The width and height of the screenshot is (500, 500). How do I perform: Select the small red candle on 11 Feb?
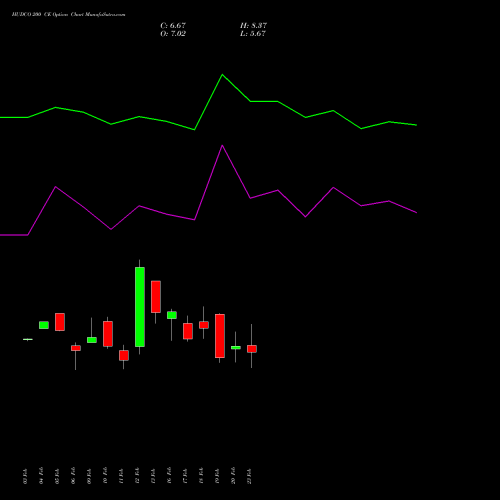pyautogui.click(x=124, y=355)
